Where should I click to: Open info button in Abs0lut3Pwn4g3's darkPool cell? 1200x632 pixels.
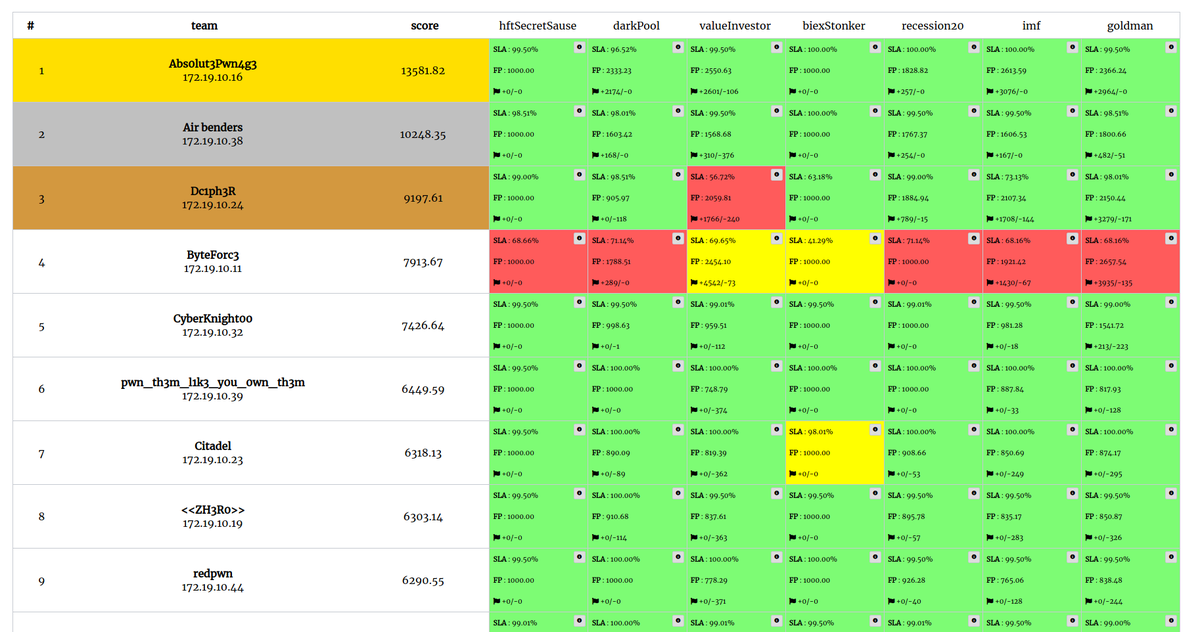click(x=678, y=48)
